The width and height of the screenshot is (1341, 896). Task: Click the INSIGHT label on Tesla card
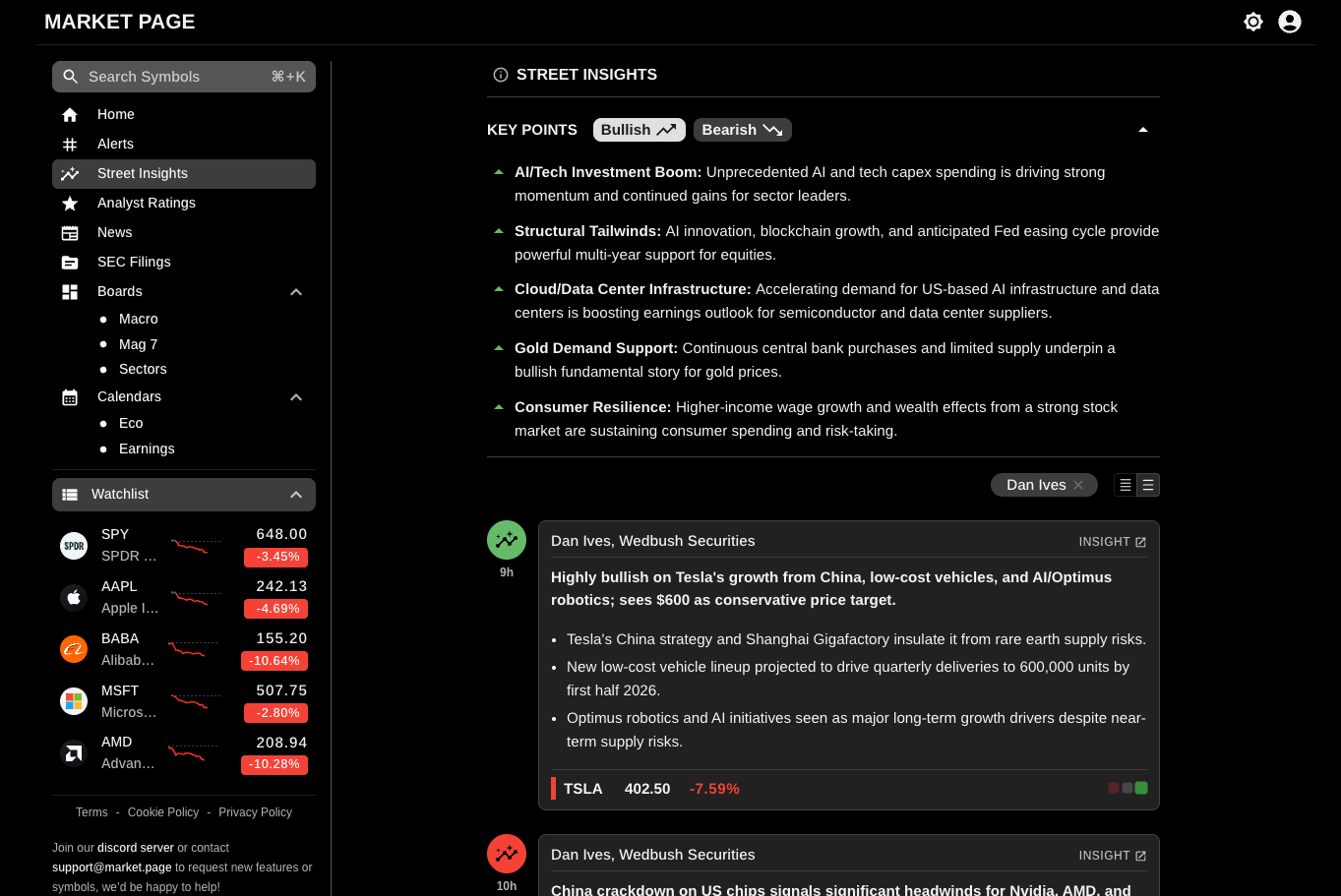tap(1104, 542)
